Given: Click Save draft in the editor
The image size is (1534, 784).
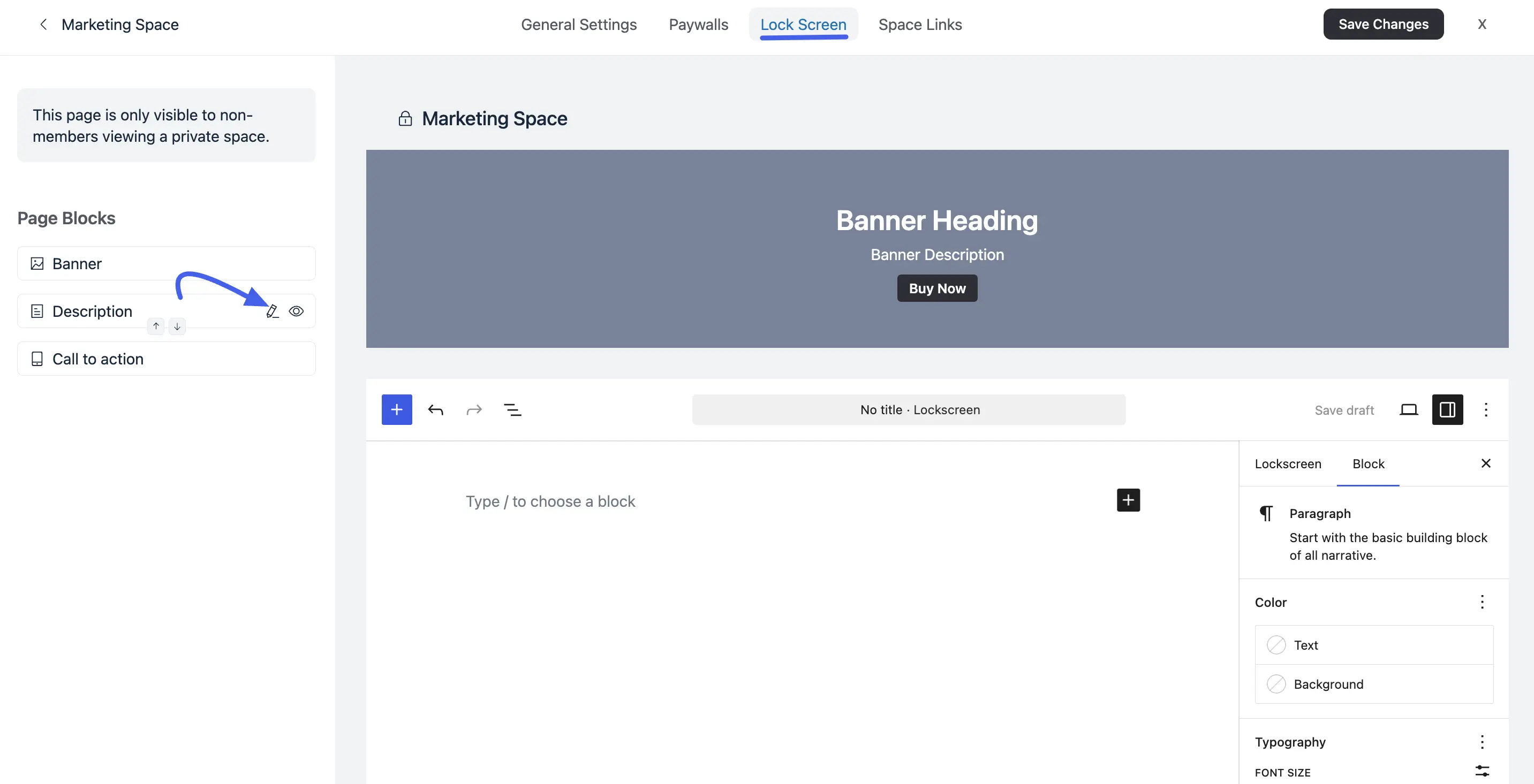Looking at the screenshot, I should point(1343,409).
